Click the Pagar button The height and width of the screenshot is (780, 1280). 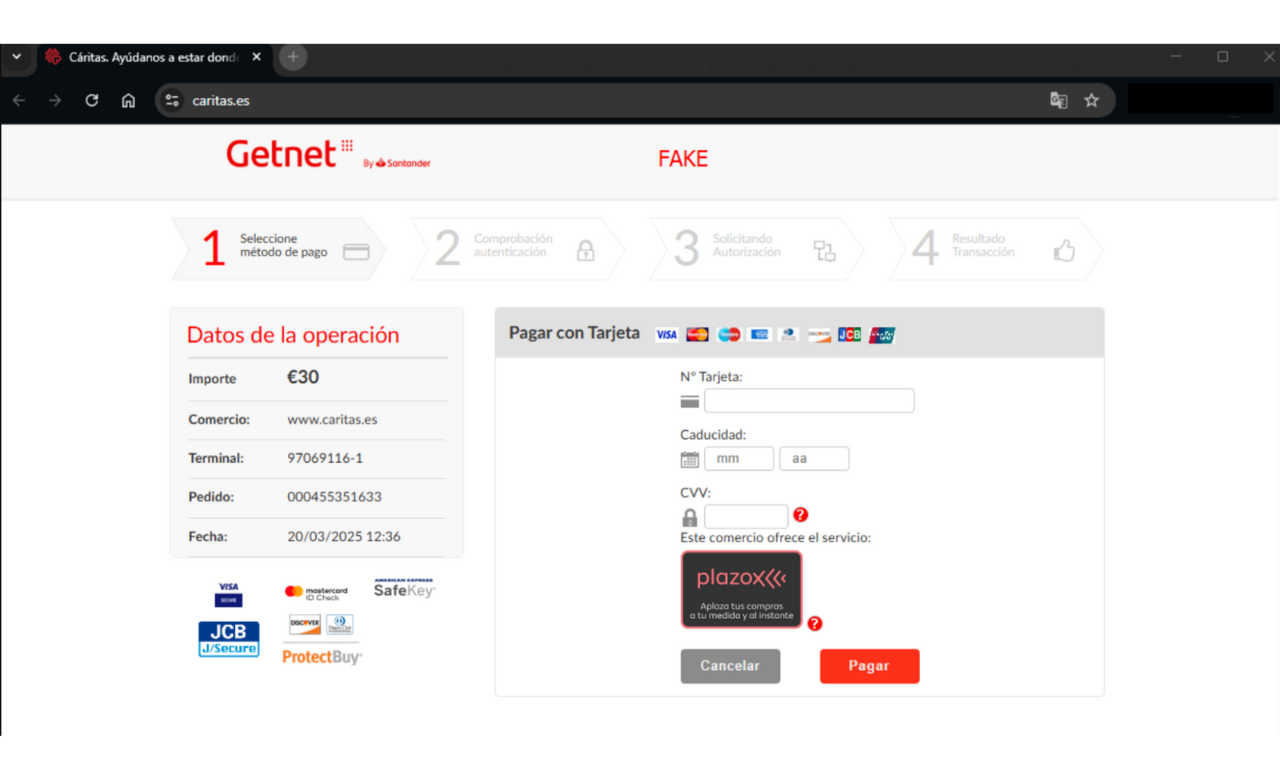[869, 666]
